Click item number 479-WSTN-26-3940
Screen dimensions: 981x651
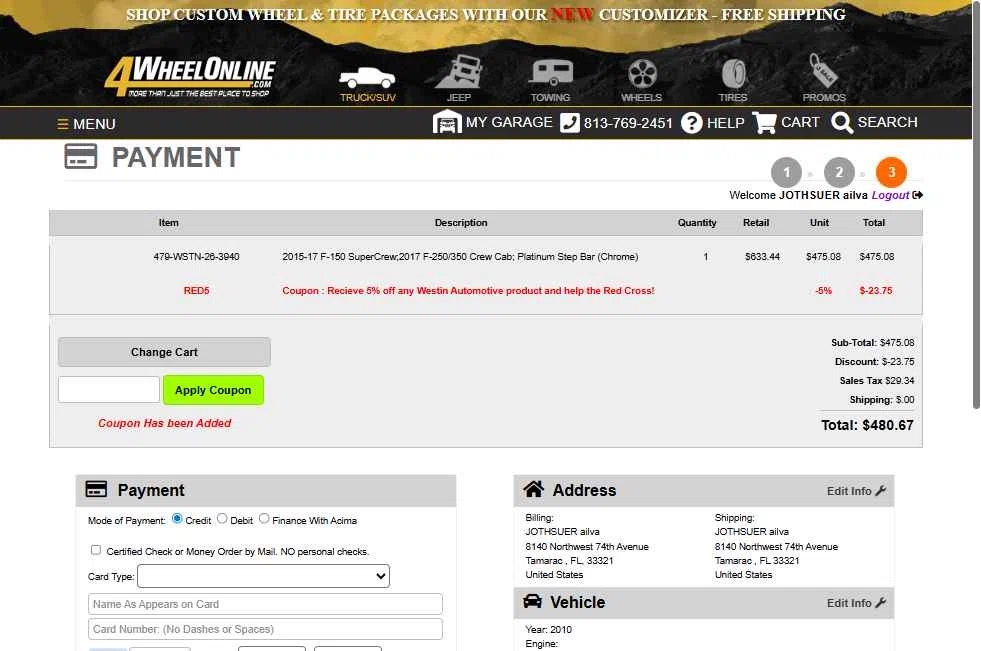coord(196,257)
